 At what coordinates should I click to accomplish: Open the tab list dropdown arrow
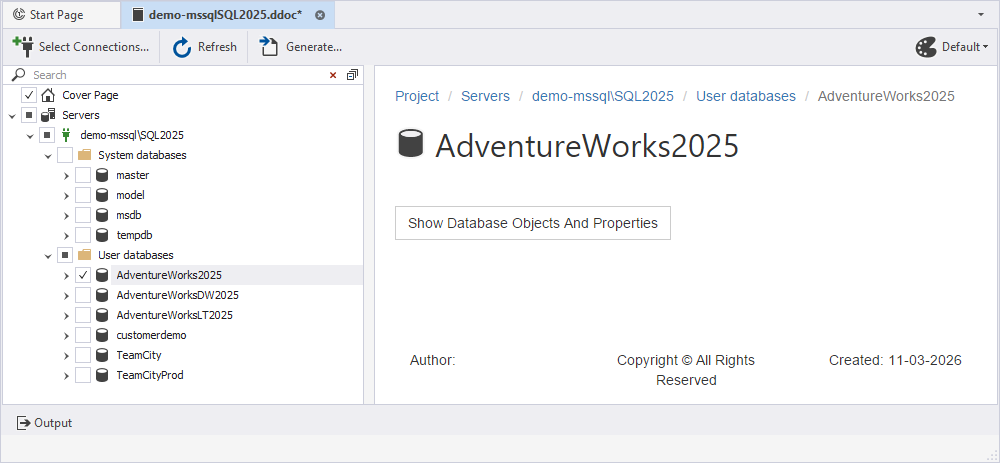coord(981,14)
